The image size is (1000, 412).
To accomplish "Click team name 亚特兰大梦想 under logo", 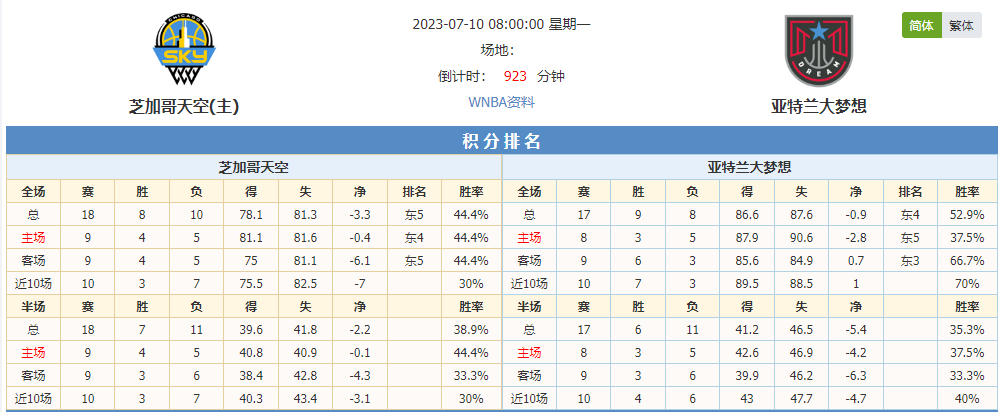I will tap(819, 107).
